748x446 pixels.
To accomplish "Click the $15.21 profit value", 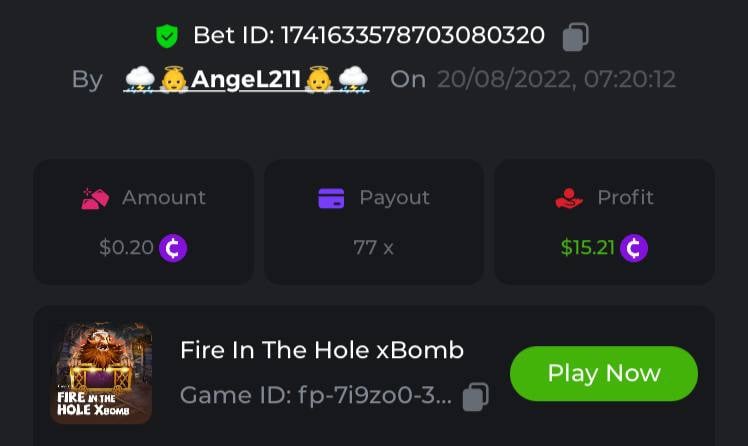I will point(588,248).
